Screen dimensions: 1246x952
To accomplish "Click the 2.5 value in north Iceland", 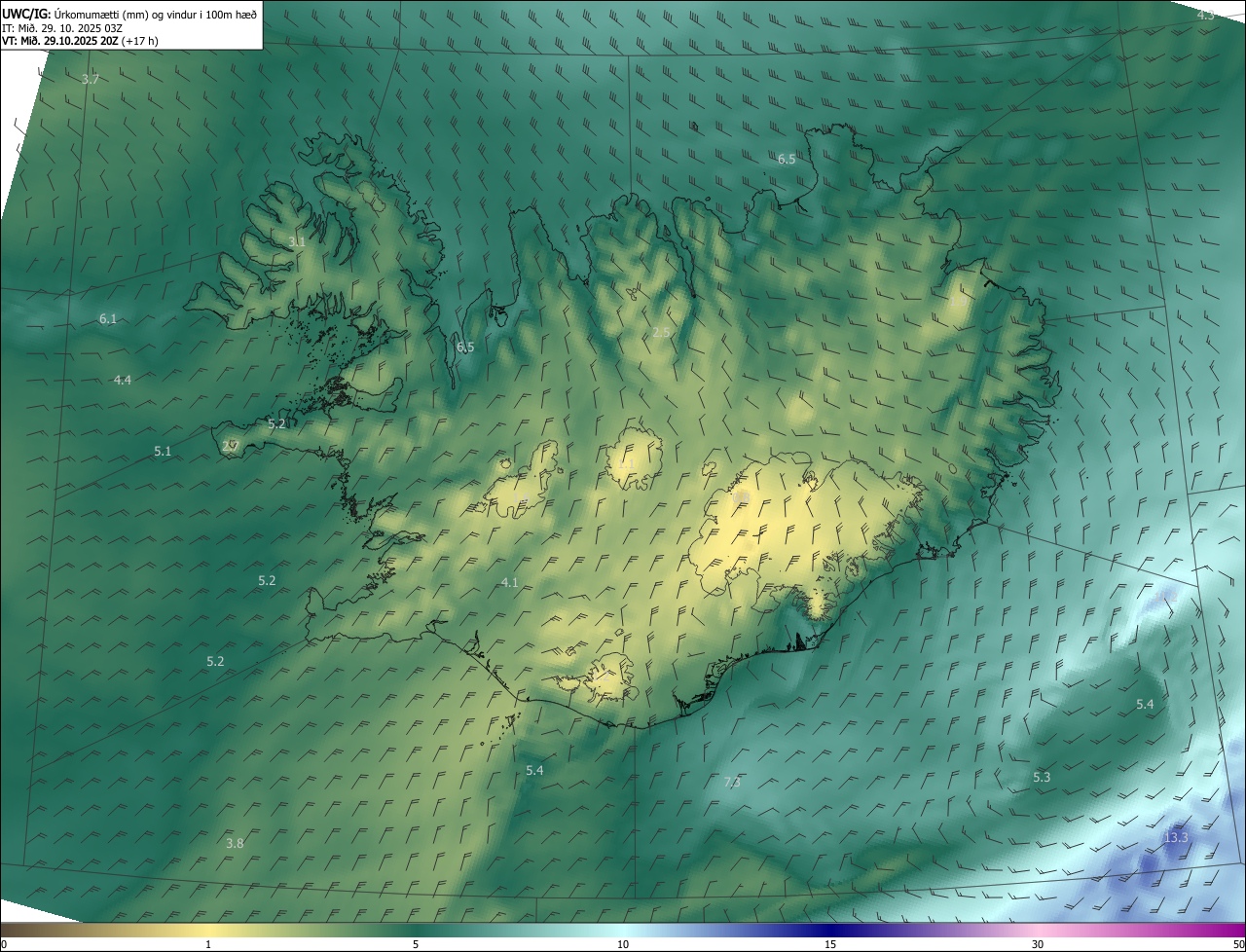I will (661, 333).
